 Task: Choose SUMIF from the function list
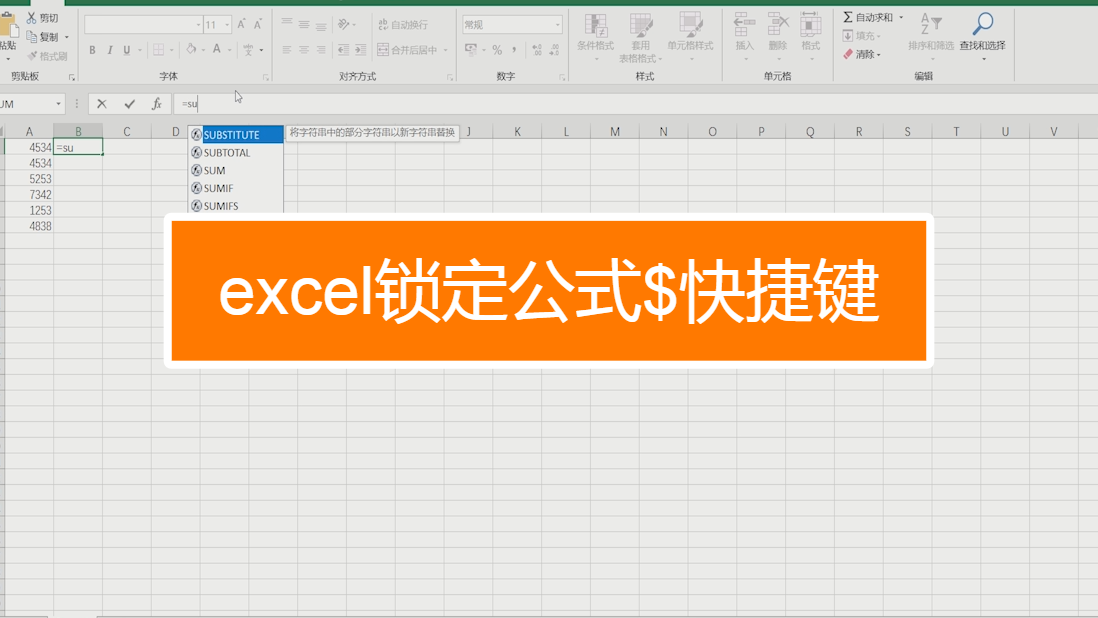[236, 188]
